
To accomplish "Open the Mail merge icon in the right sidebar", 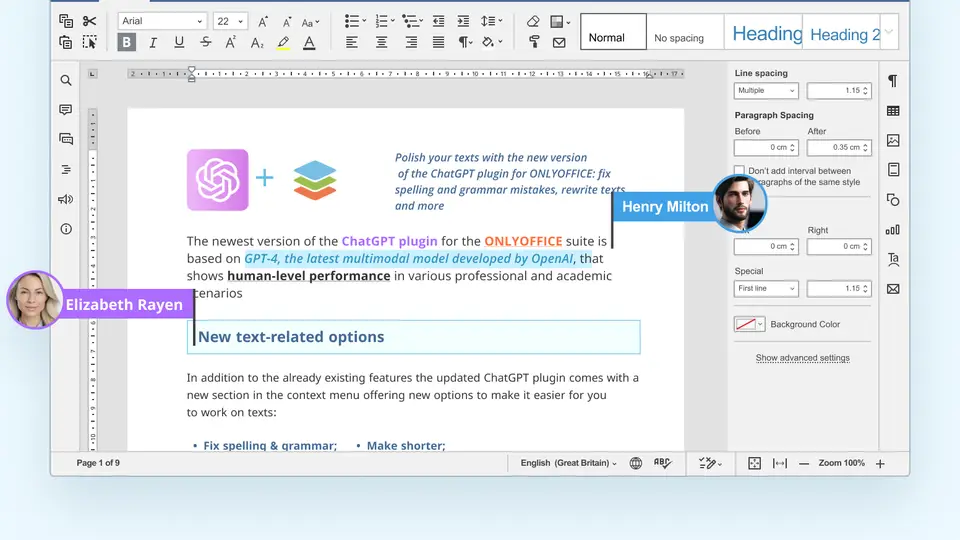I will (x=893, y=289).
